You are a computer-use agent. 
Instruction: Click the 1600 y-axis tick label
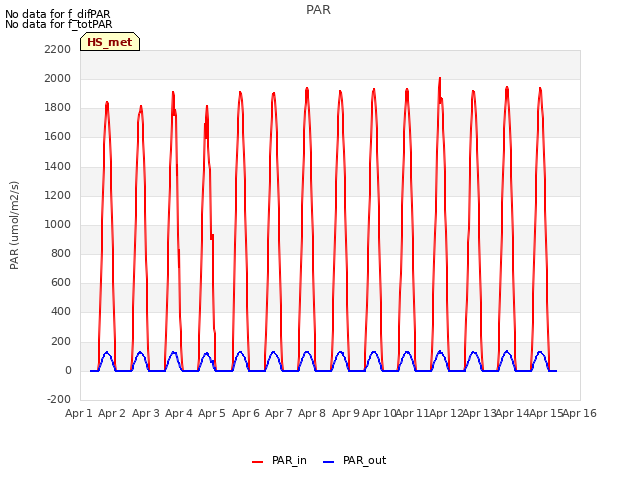coord(58,137)
